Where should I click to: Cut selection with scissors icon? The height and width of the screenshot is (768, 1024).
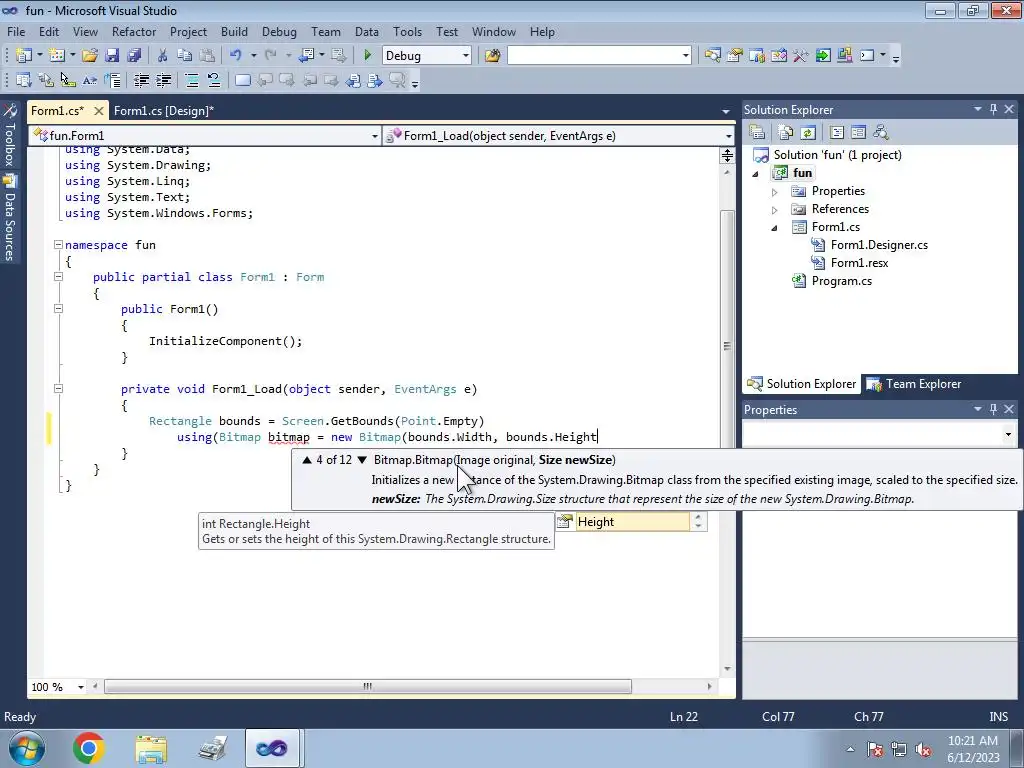pyautogui.click(x=163, y=56)
